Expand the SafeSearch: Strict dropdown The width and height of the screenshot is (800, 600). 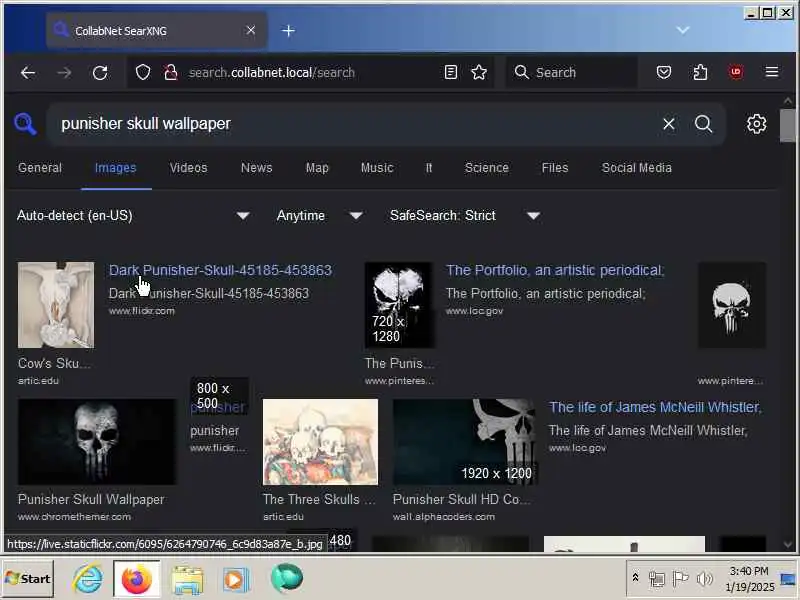pyautogui.click(x=464, y=216)
